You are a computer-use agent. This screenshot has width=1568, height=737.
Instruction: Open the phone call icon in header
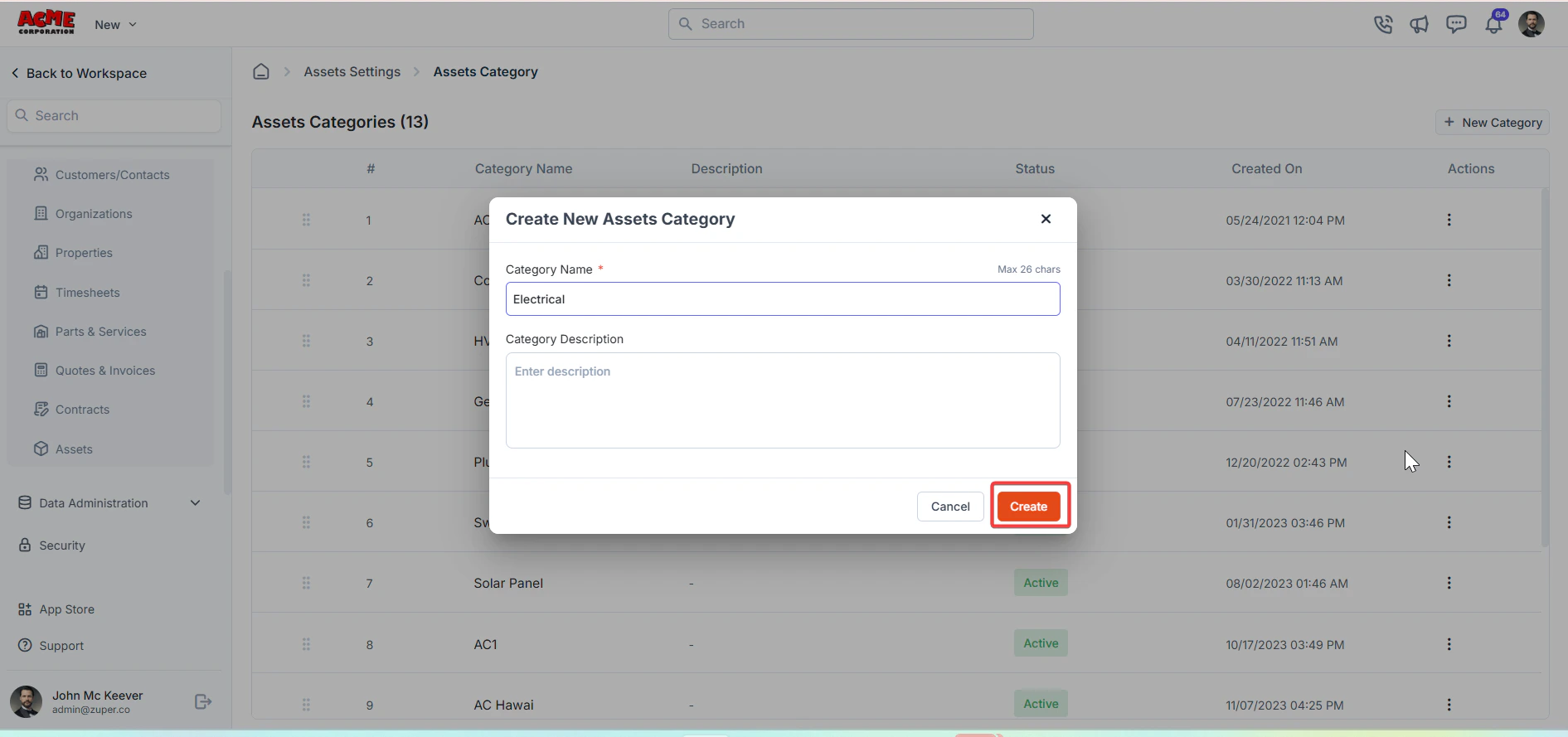(1382, 24)
